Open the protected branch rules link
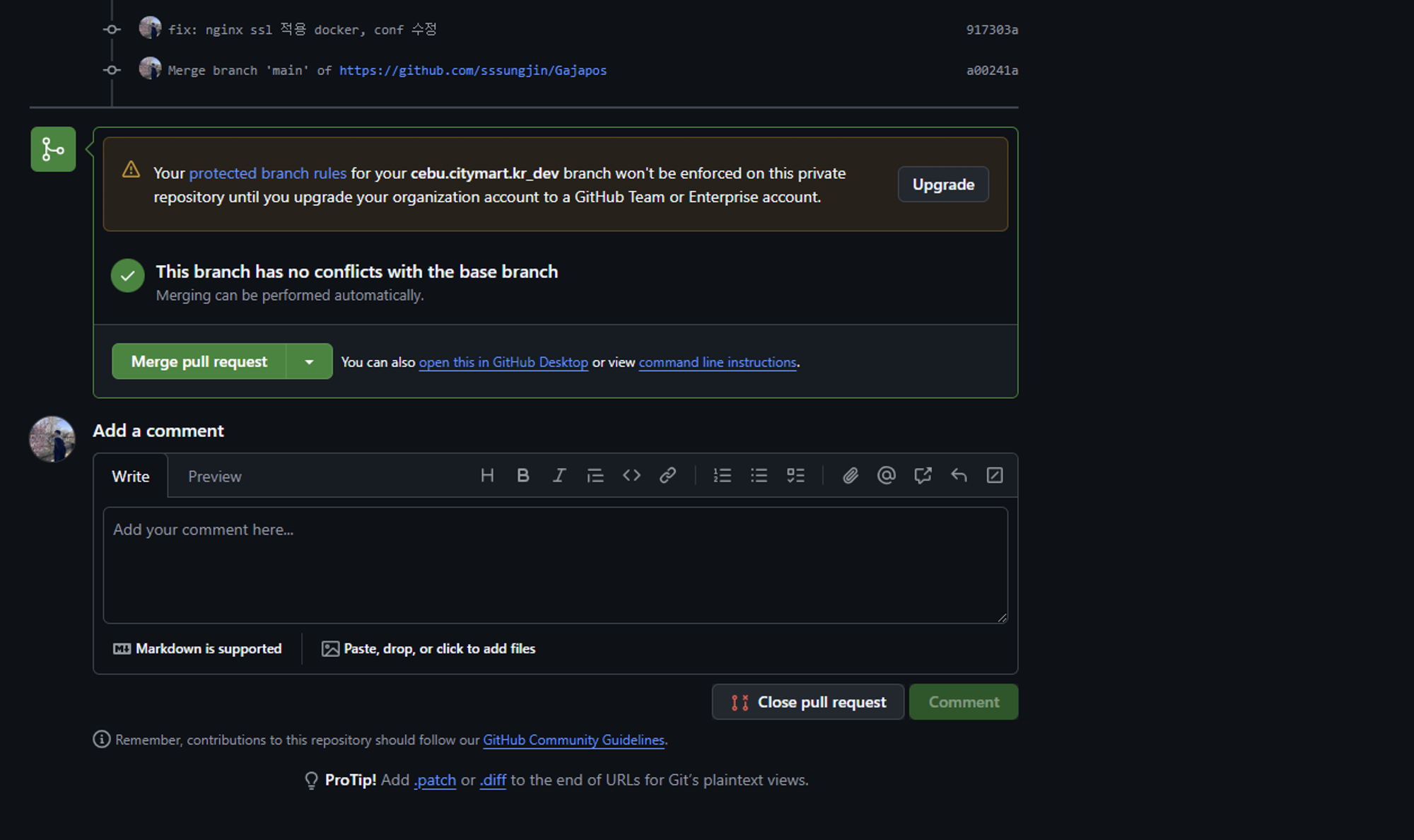Viewport: 1414px width, 840px height. coord(267,173)
